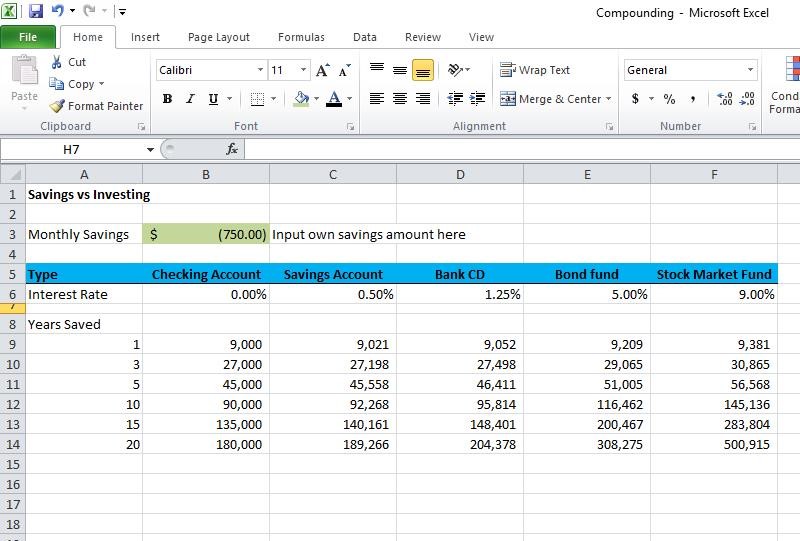800x541 pixels.
Task: Open the font name Calibri dropdown
Action: pyautogui.click(x=260, y=70)
